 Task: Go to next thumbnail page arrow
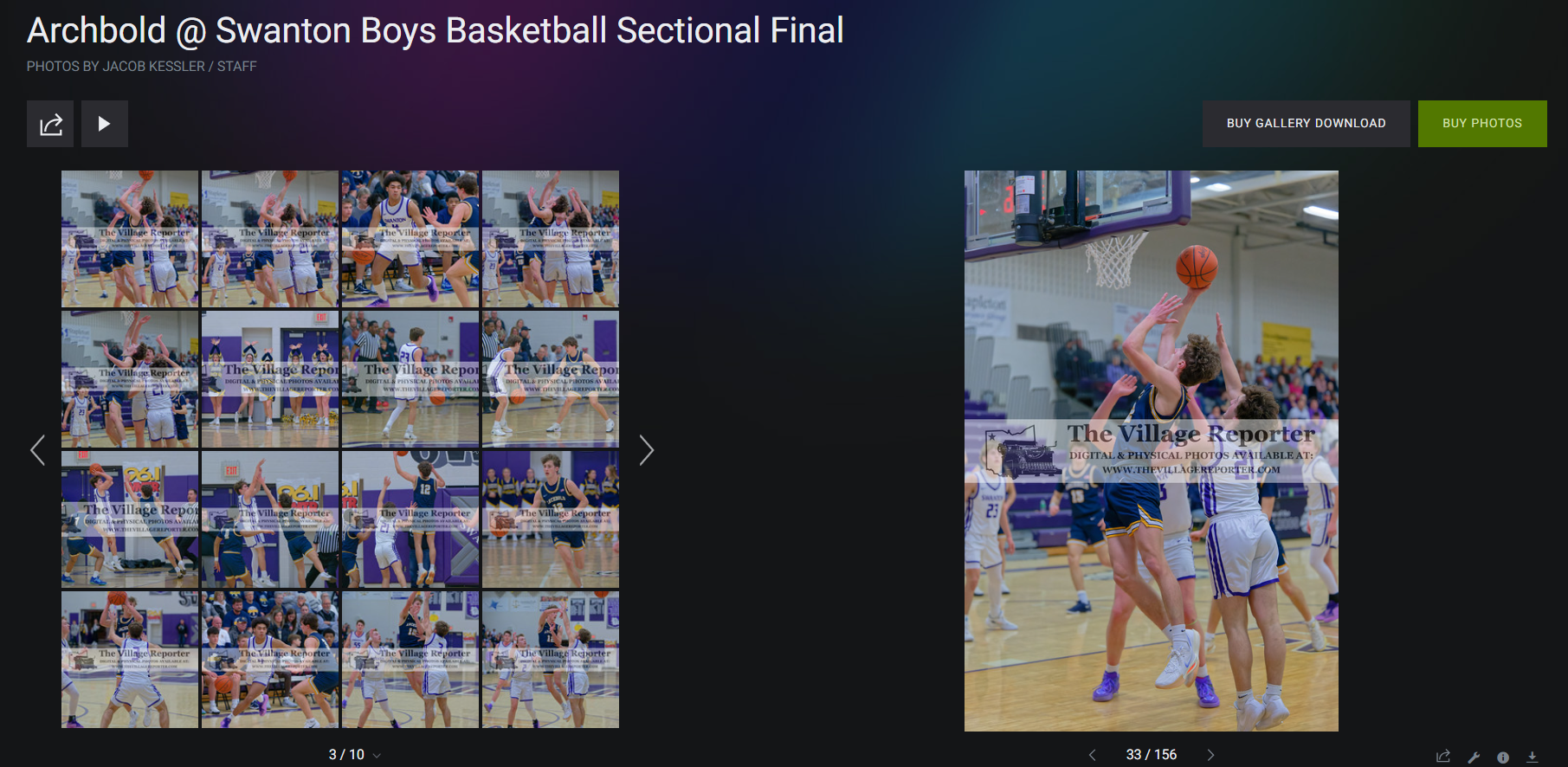pyautogui.click(x=646, y=450)
